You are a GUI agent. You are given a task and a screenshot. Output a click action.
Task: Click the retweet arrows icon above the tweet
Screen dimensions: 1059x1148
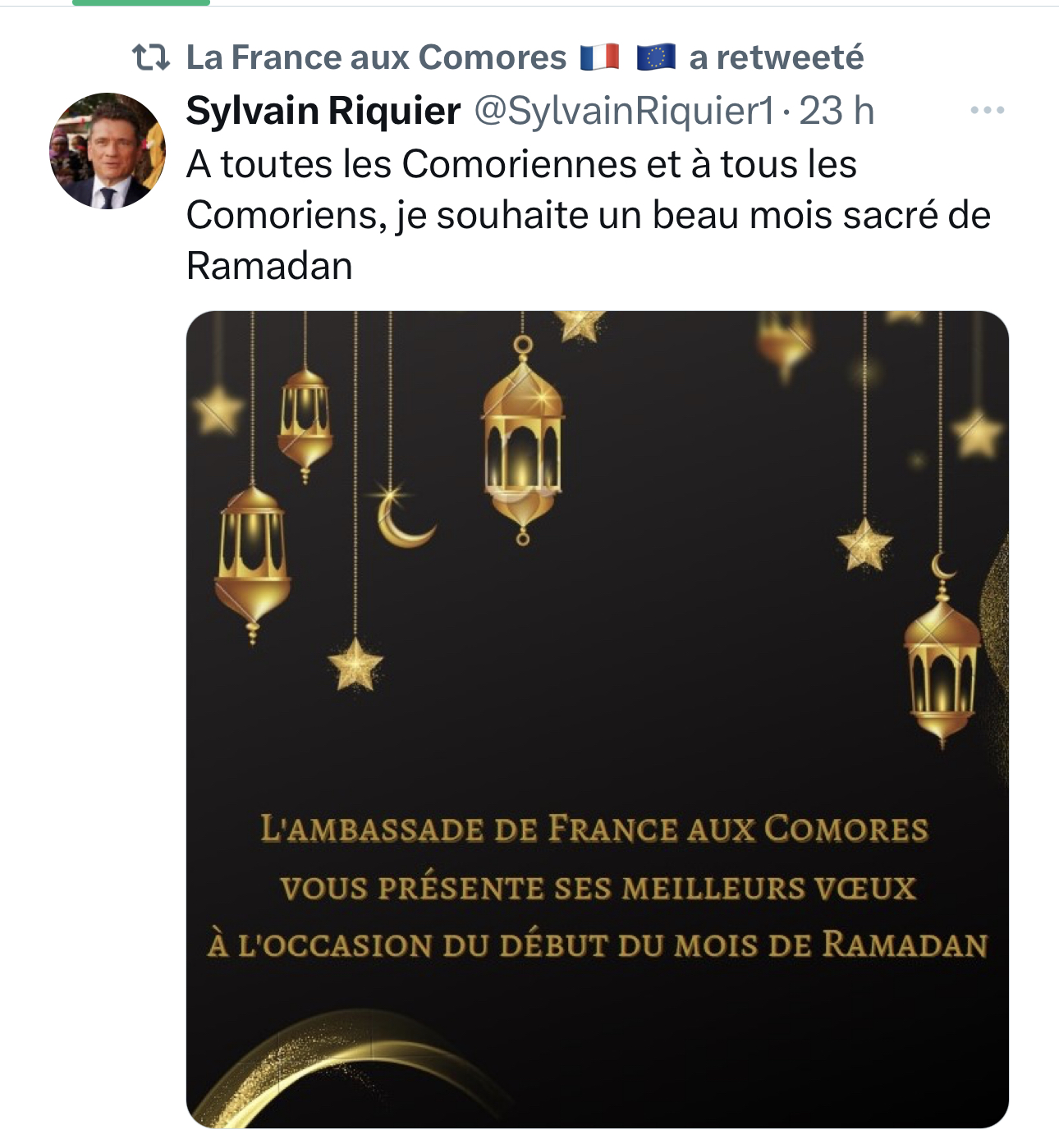coord(151,57)
